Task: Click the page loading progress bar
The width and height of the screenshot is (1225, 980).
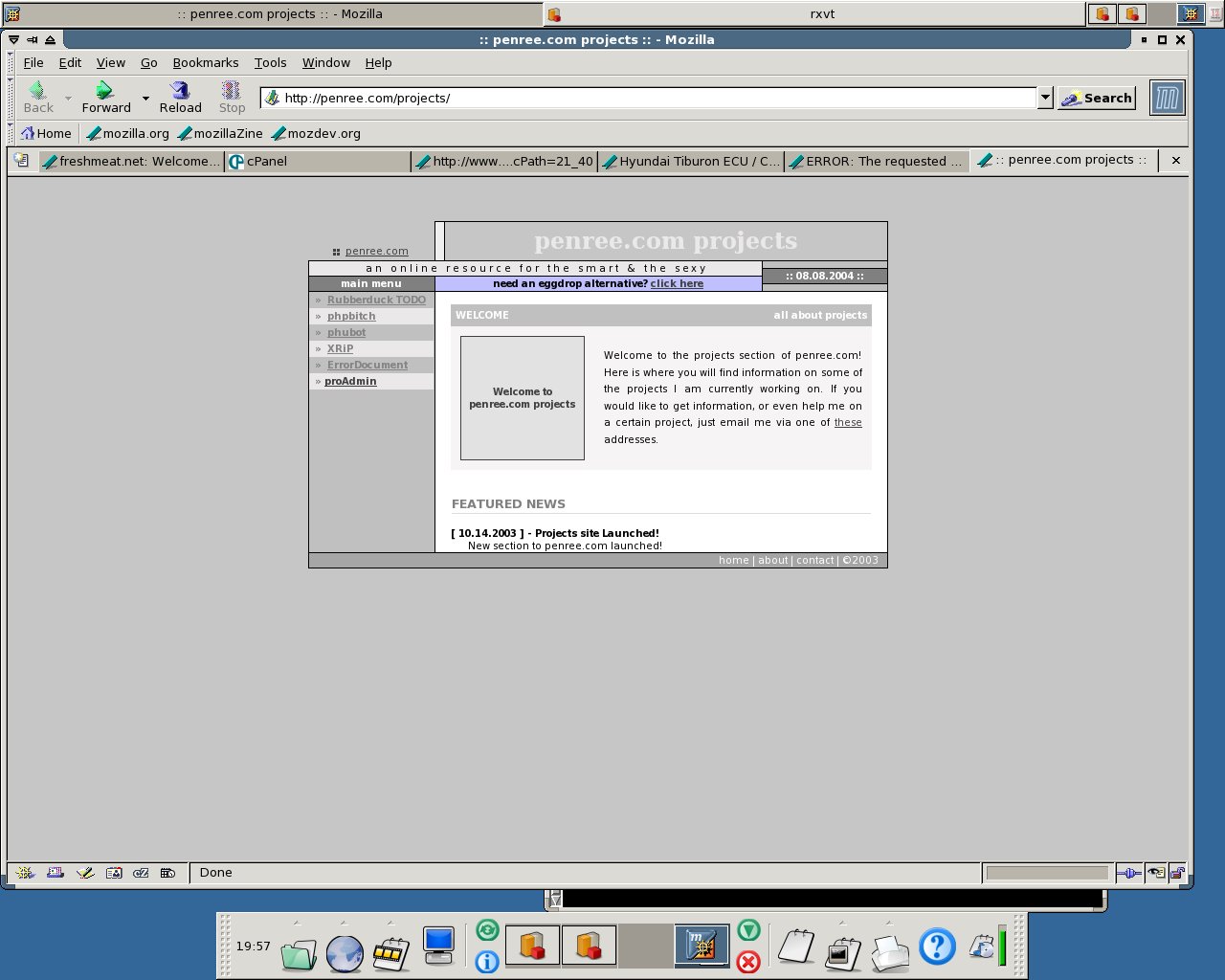Action: 1047,873
